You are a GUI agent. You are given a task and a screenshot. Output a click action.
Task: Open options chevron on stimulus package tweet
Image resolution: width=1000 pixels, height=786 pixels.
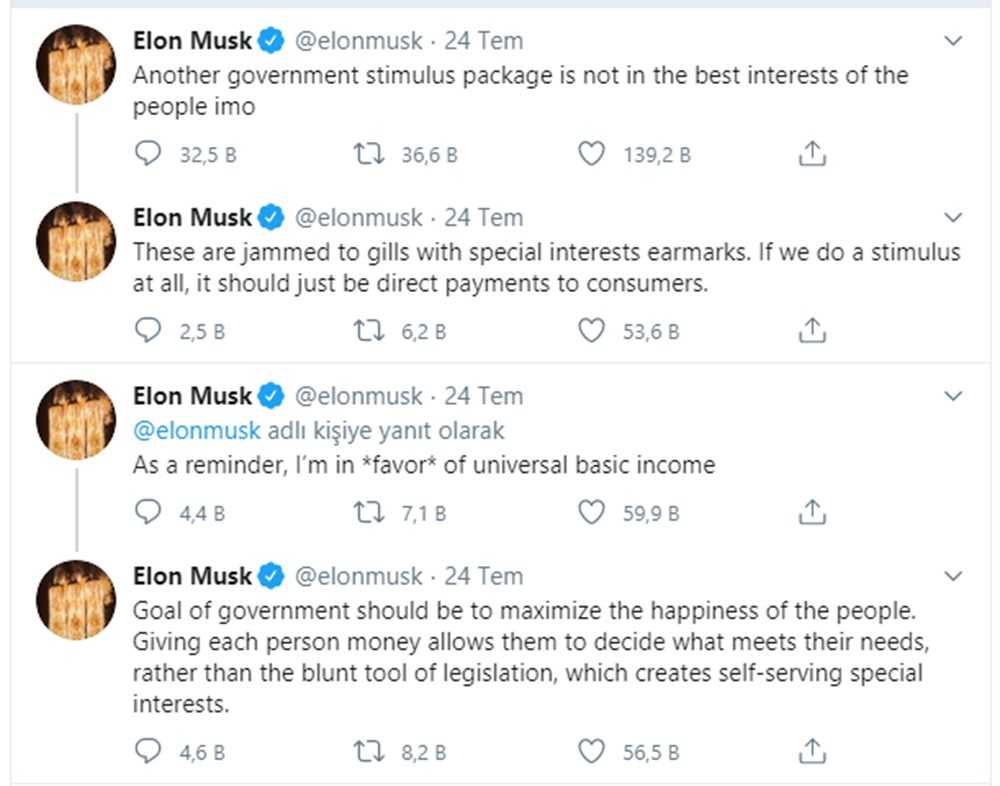tap(953, 41)
